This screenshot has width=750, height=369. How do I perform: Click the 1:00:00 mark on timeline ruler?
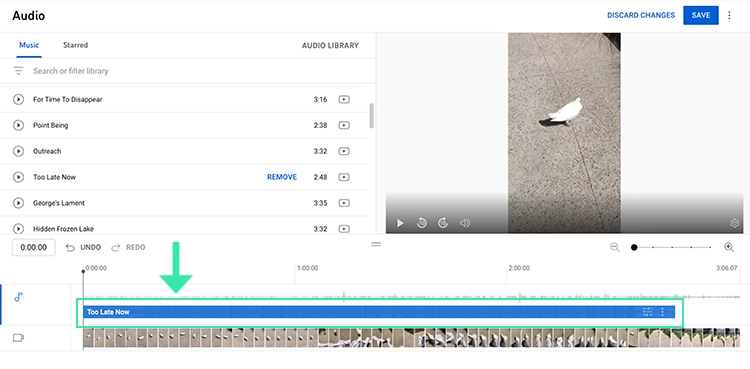pos(308,268)
